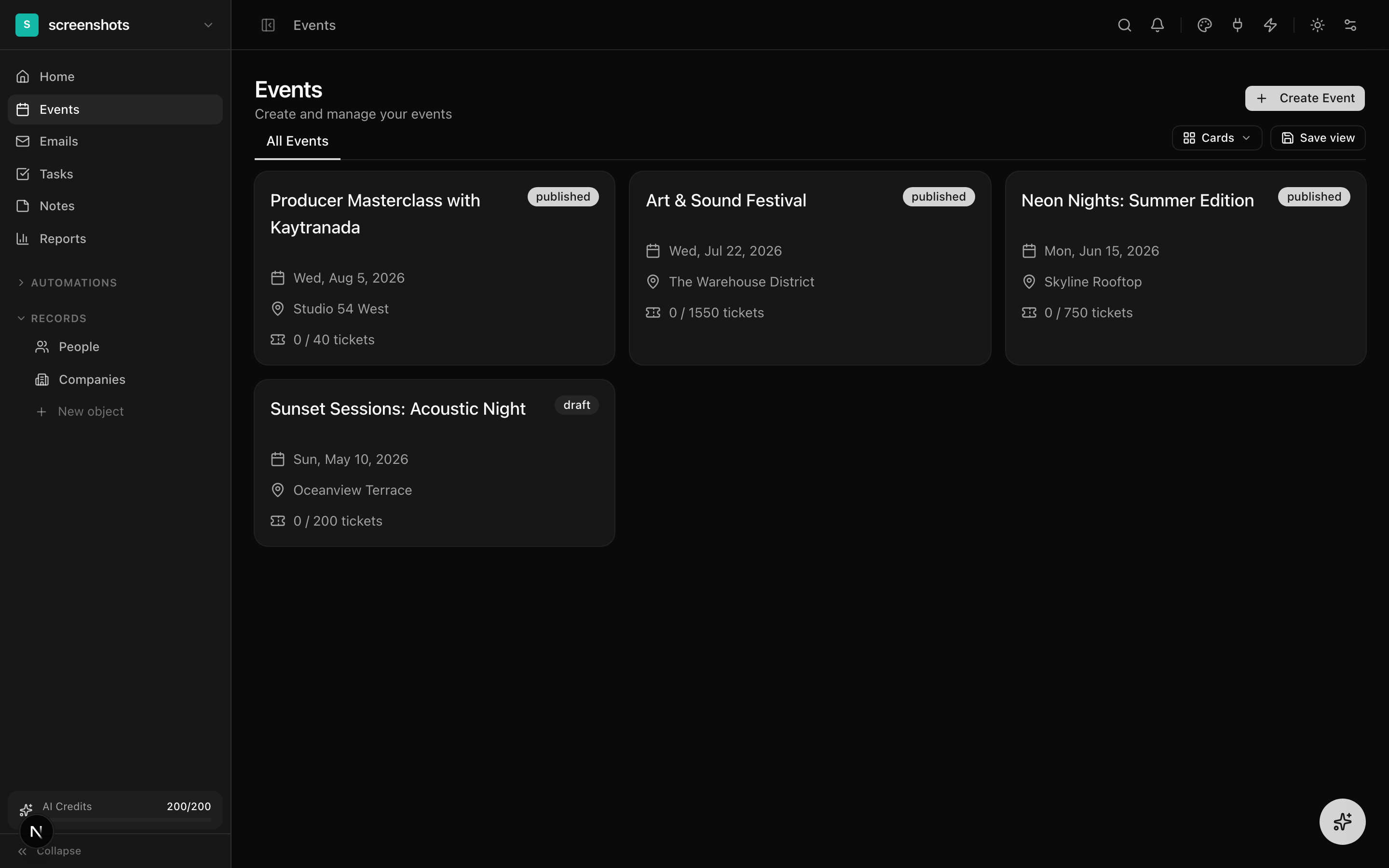Toggle light mode with the sun icon
1389x868 pixels.
[1317, 25]
